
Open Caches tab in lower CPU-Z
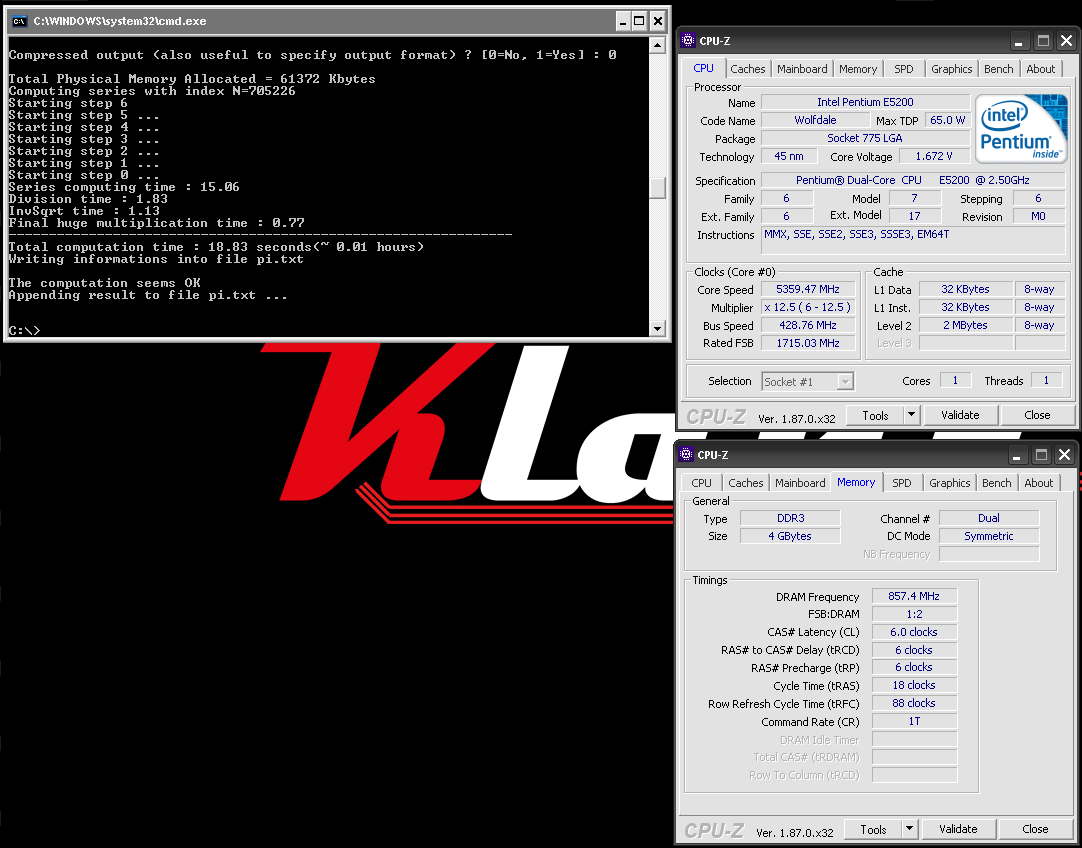746,483
